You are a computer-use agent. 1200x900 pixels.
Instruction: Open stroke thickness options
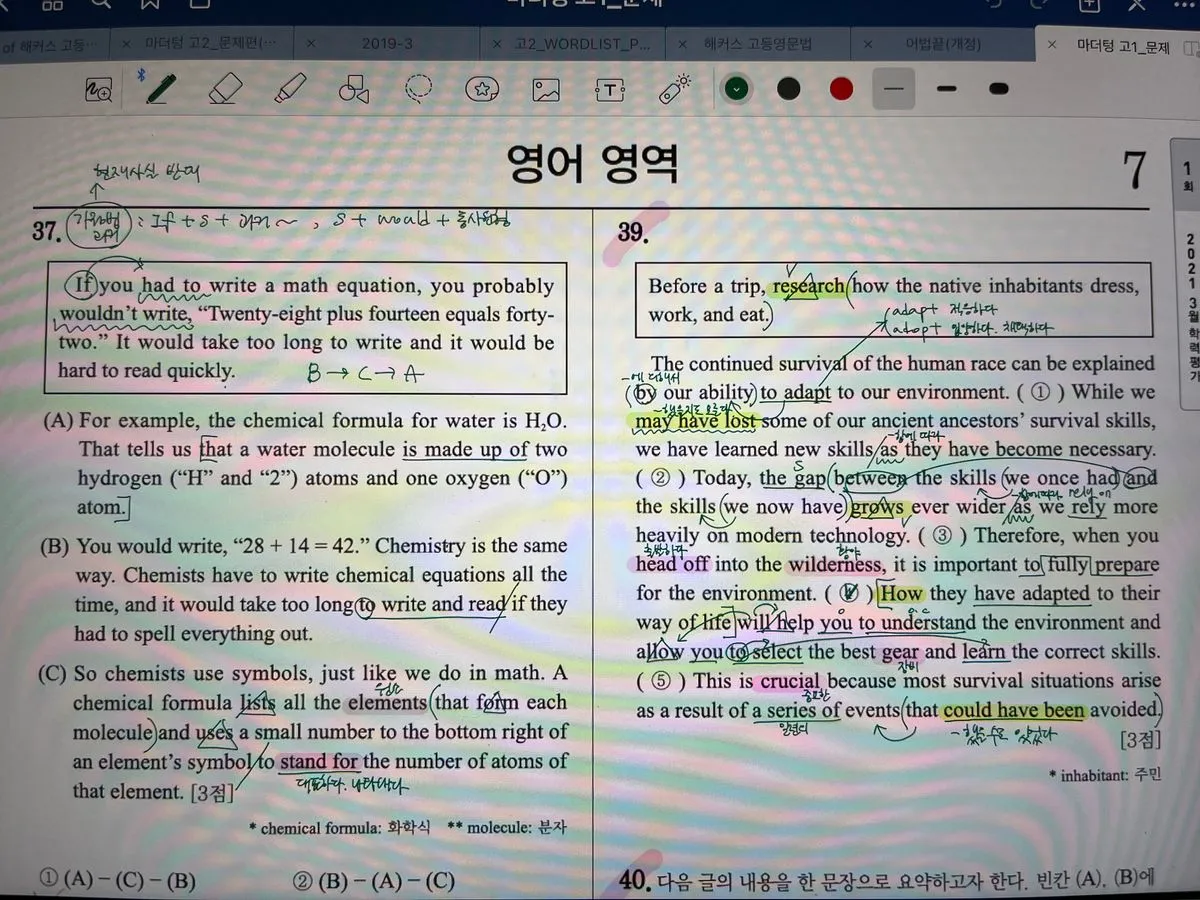point(893,88)
